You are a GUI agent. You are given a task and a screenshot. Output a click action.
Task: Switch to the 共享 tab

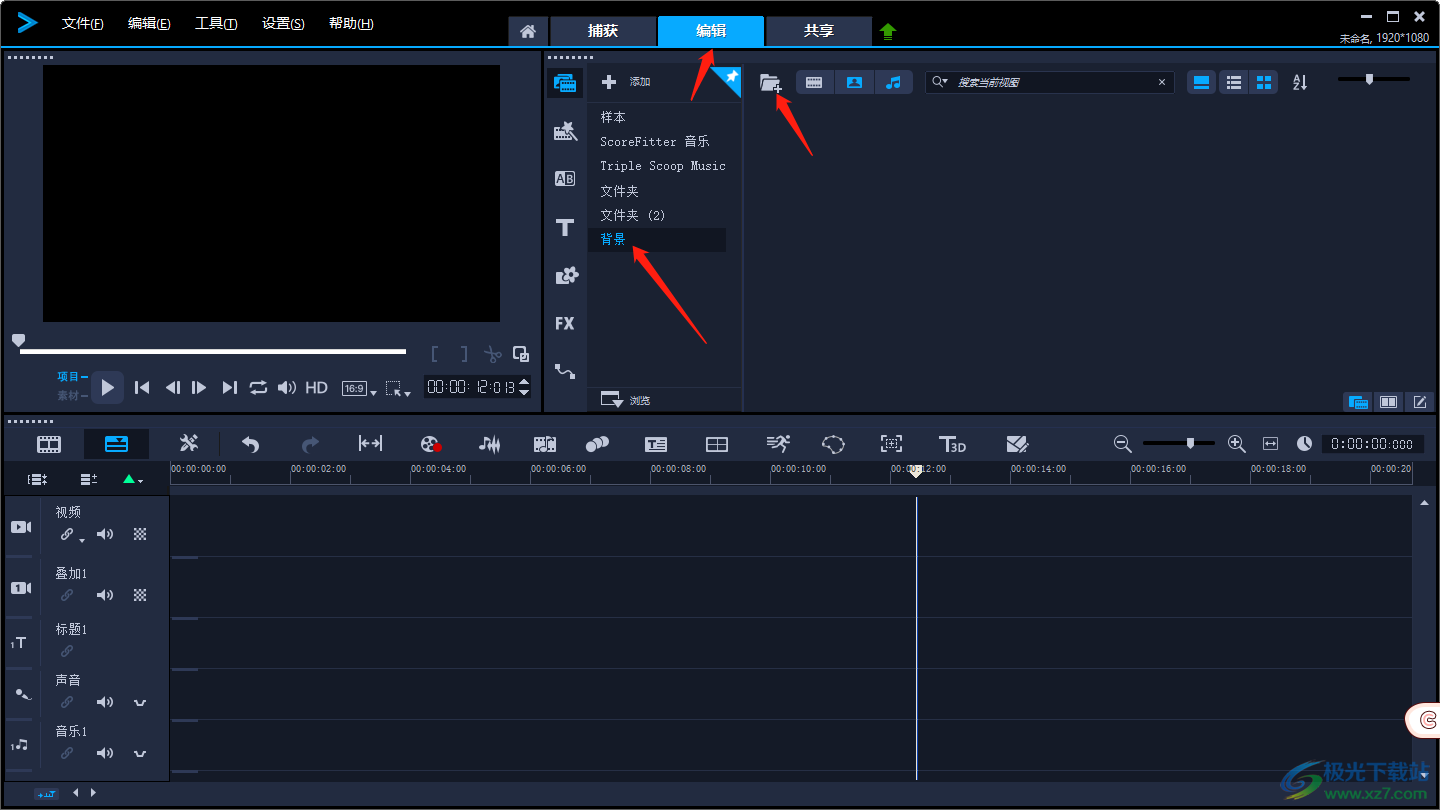[819, 31]
